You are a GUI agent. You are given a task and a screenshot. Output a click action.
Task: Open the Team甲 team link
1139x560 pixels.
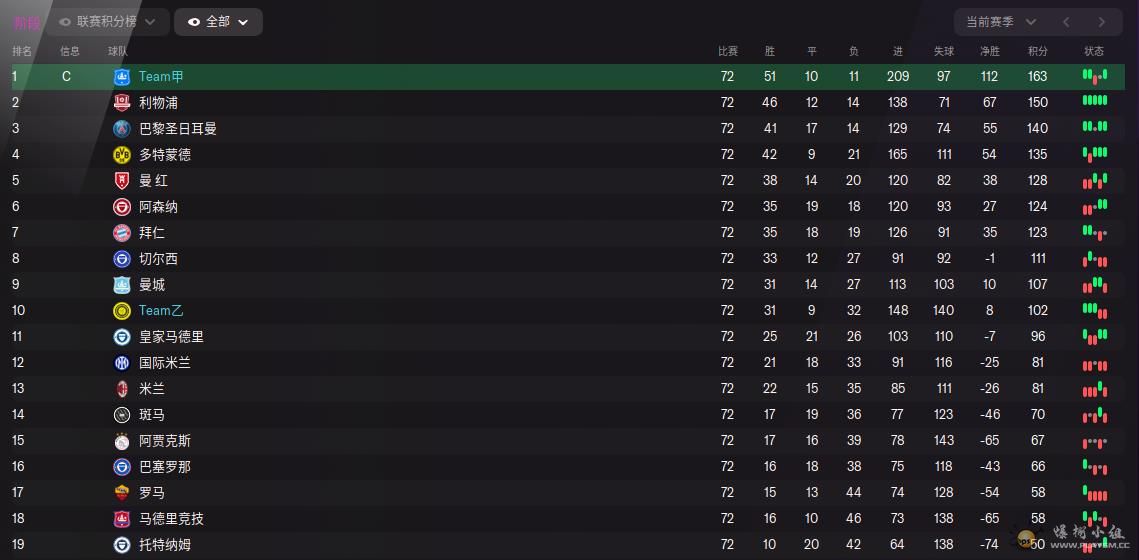tap(161, 76)
